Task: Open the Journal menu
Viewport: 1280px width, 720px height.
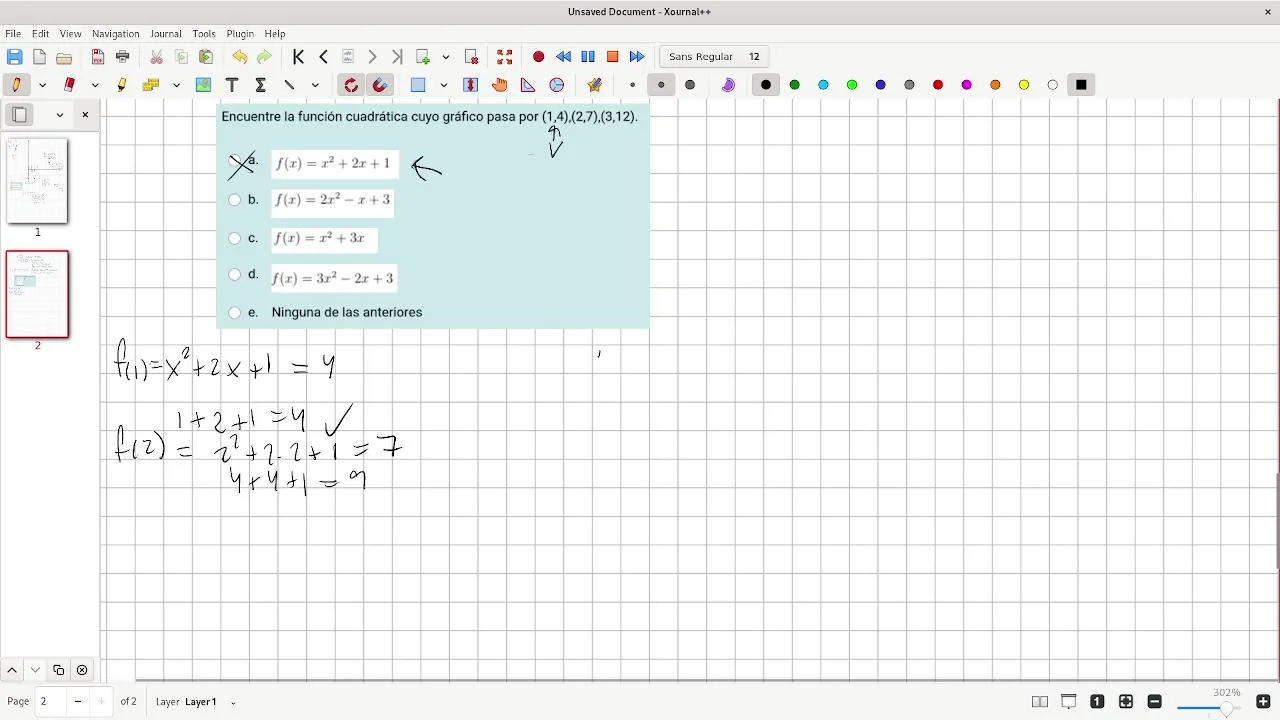Action: tap(166, 33)
